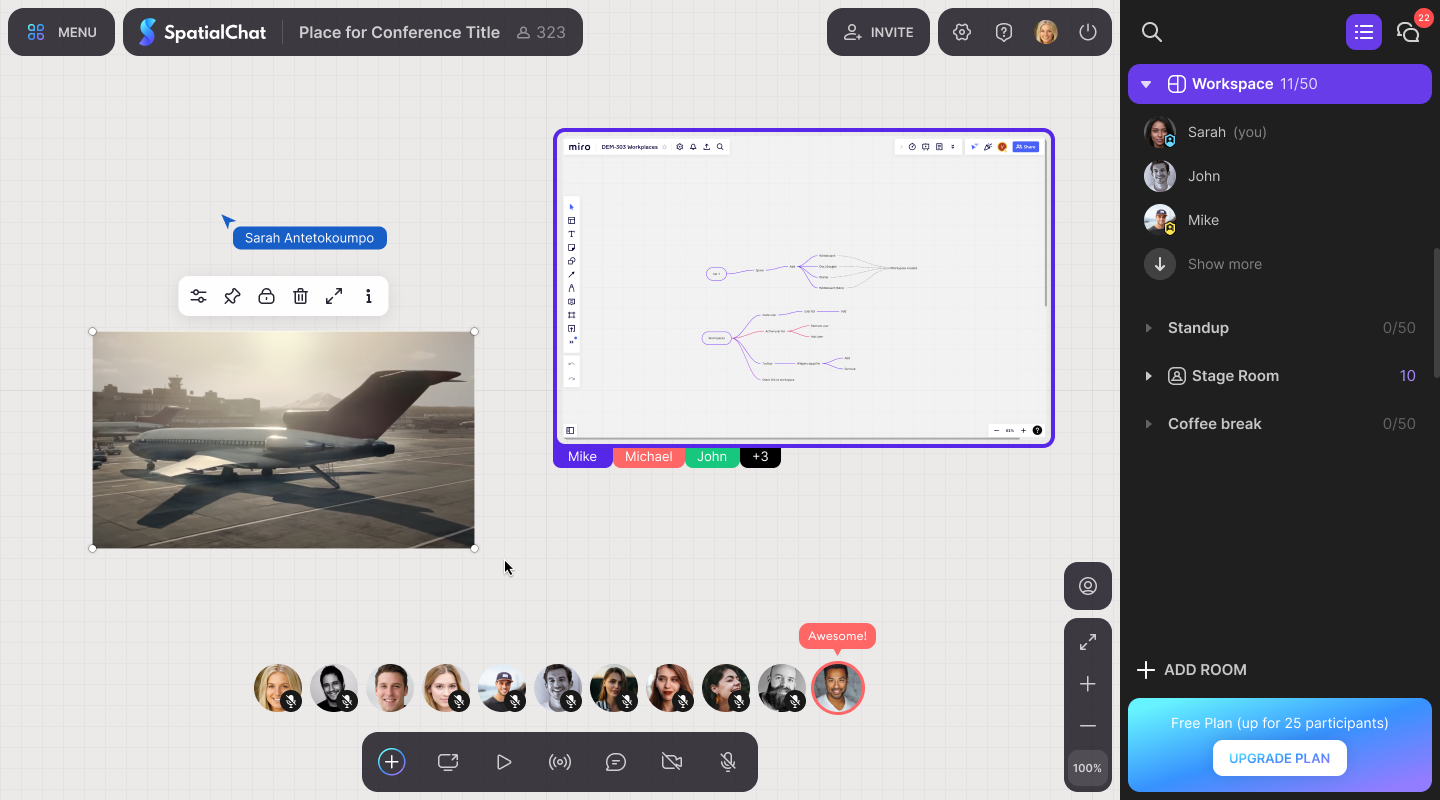The image size is (1440, 800).
Task: Click fit-to-screen expand icon in zoom controls
Action: pyautogui.click(x=1088, y=642)
